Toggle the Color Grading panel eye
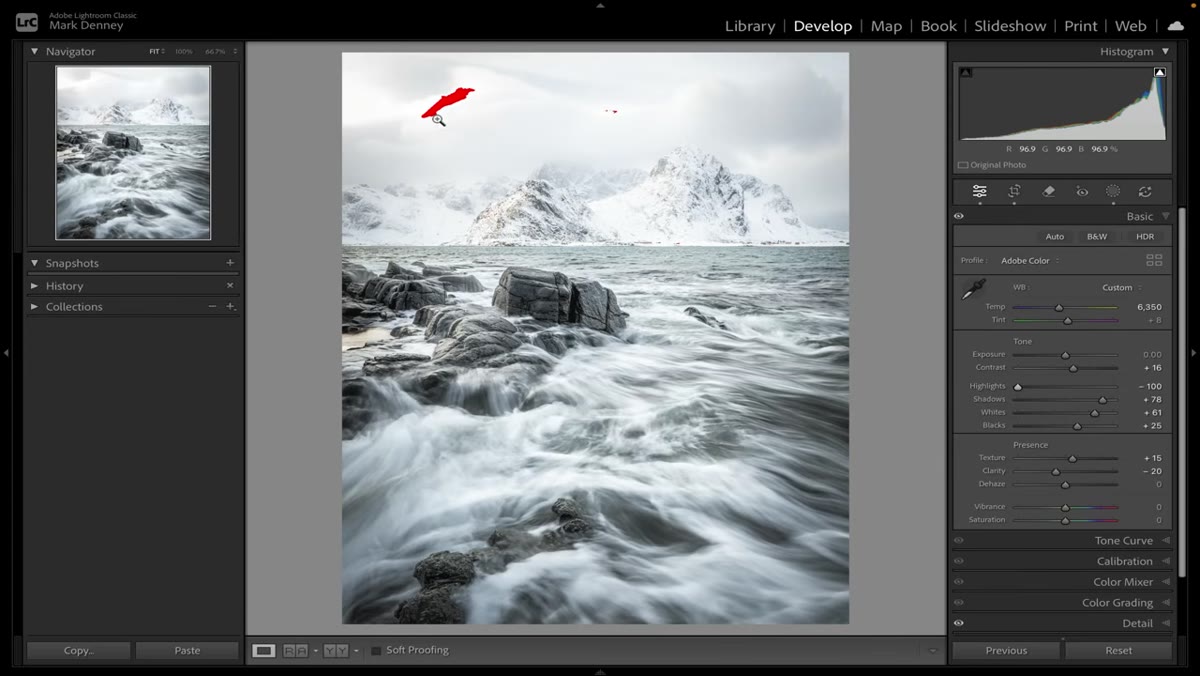This screenshot has width=1200, height=676. tap(959, 603)
